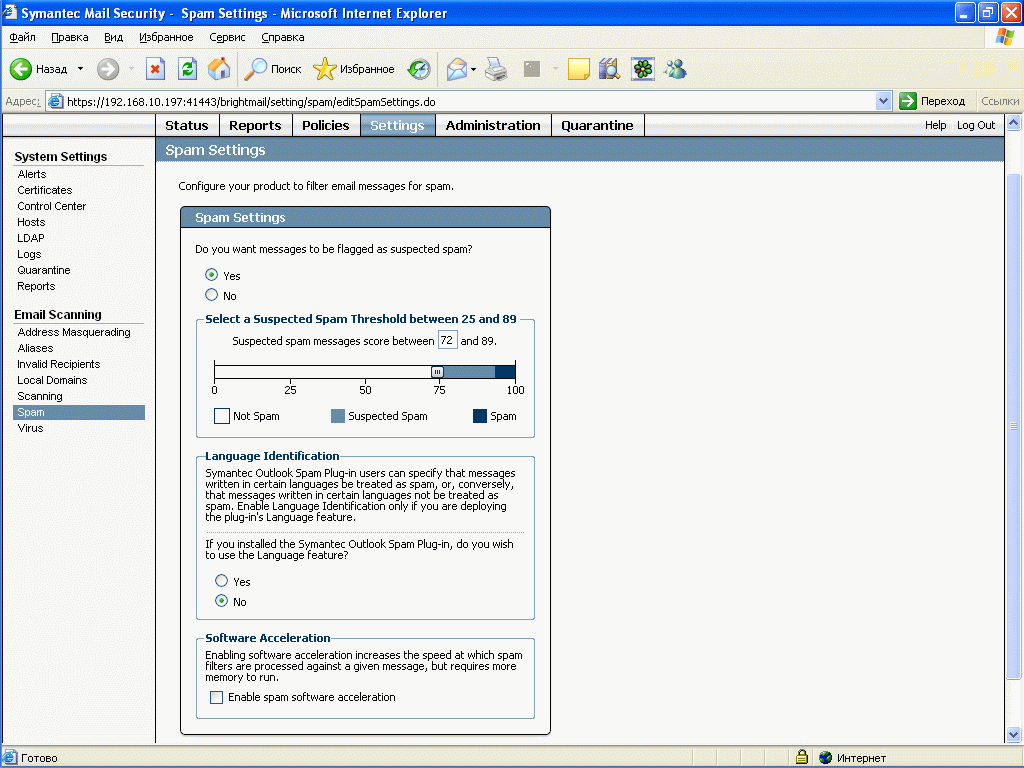
Task: Click the yellow note toolbar icon
Action: 579,69
